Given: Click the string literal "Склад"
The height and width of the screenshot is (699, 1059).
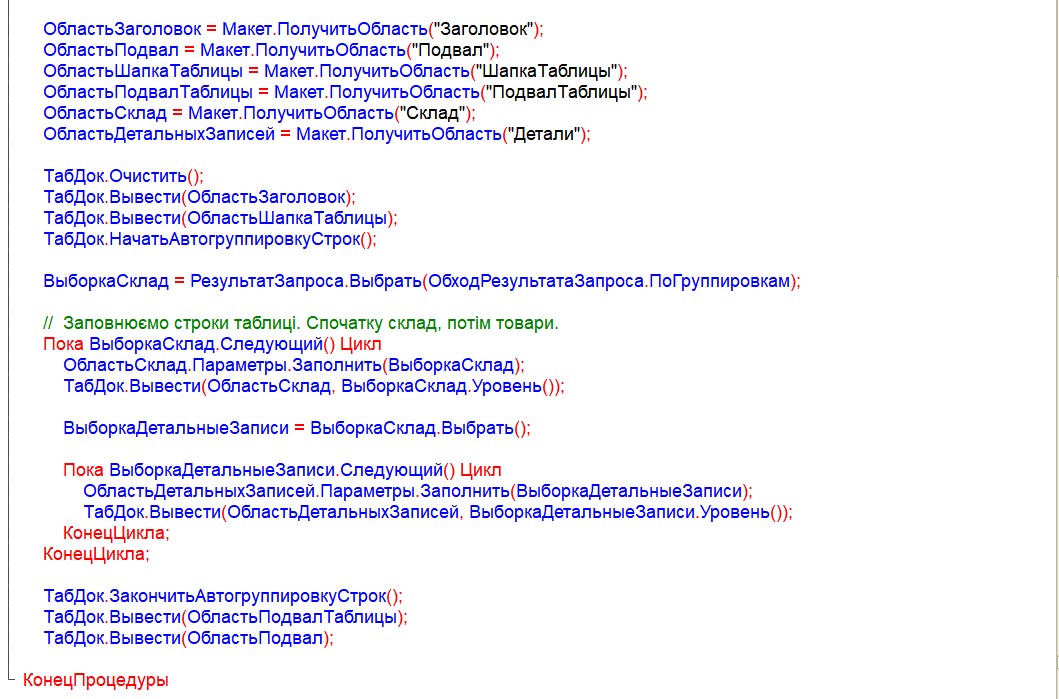Looking at the screenshot, I should 432,113.
